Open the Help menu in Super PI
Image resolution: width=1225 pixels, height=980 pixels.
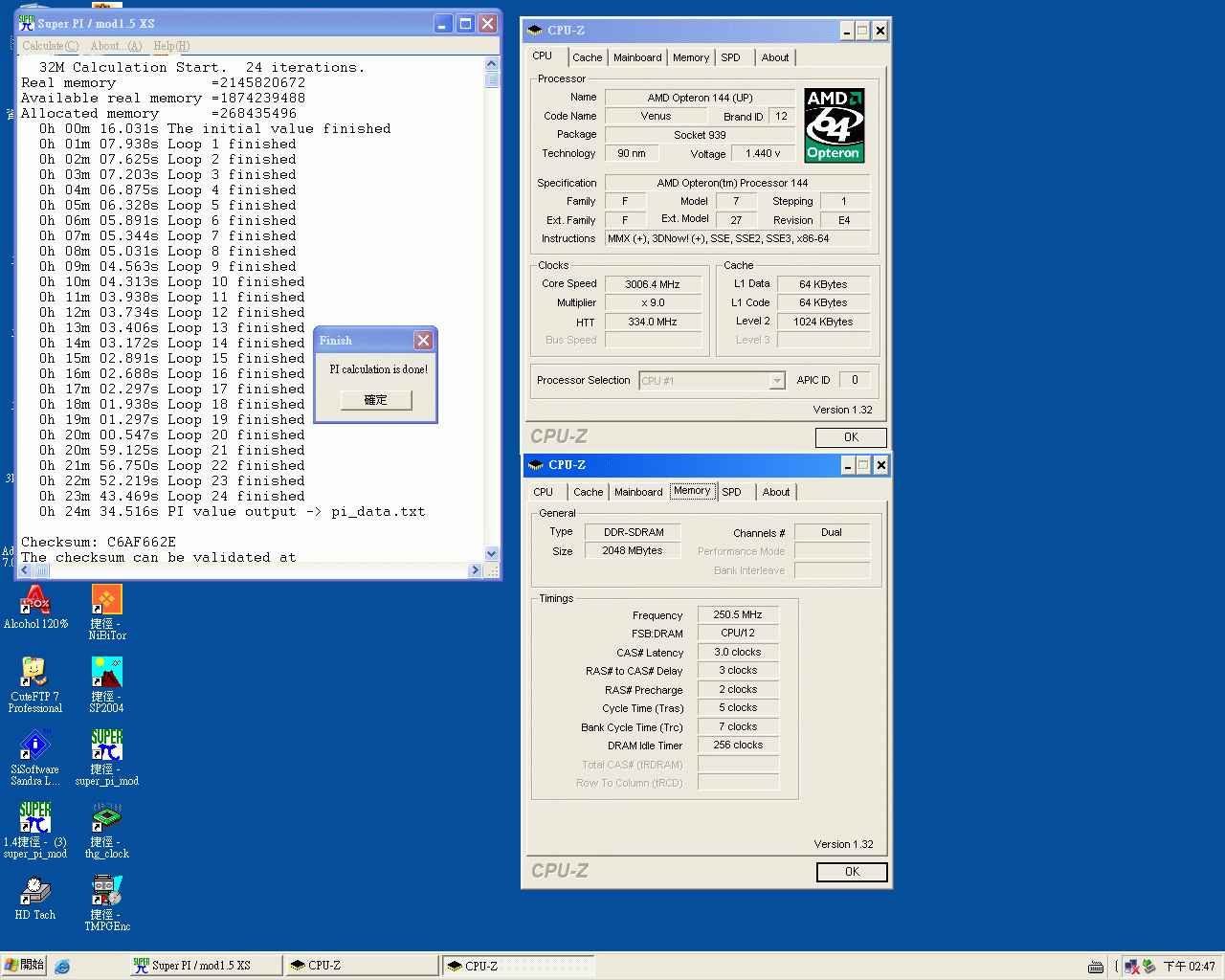(x=171, y=46)
